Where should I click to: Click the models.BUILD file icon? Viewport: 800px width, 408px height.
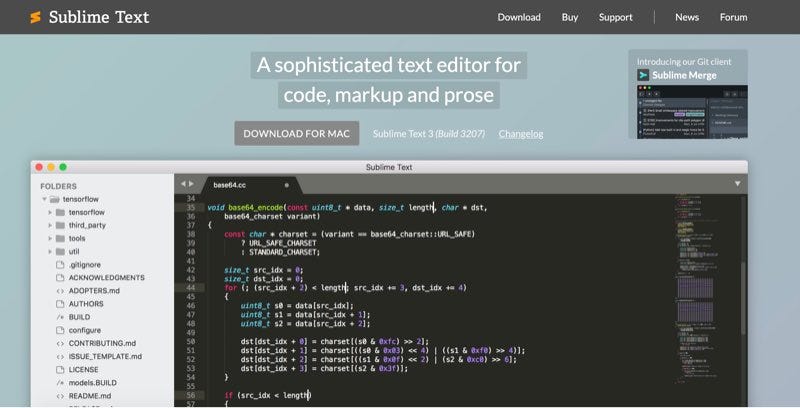60,383
